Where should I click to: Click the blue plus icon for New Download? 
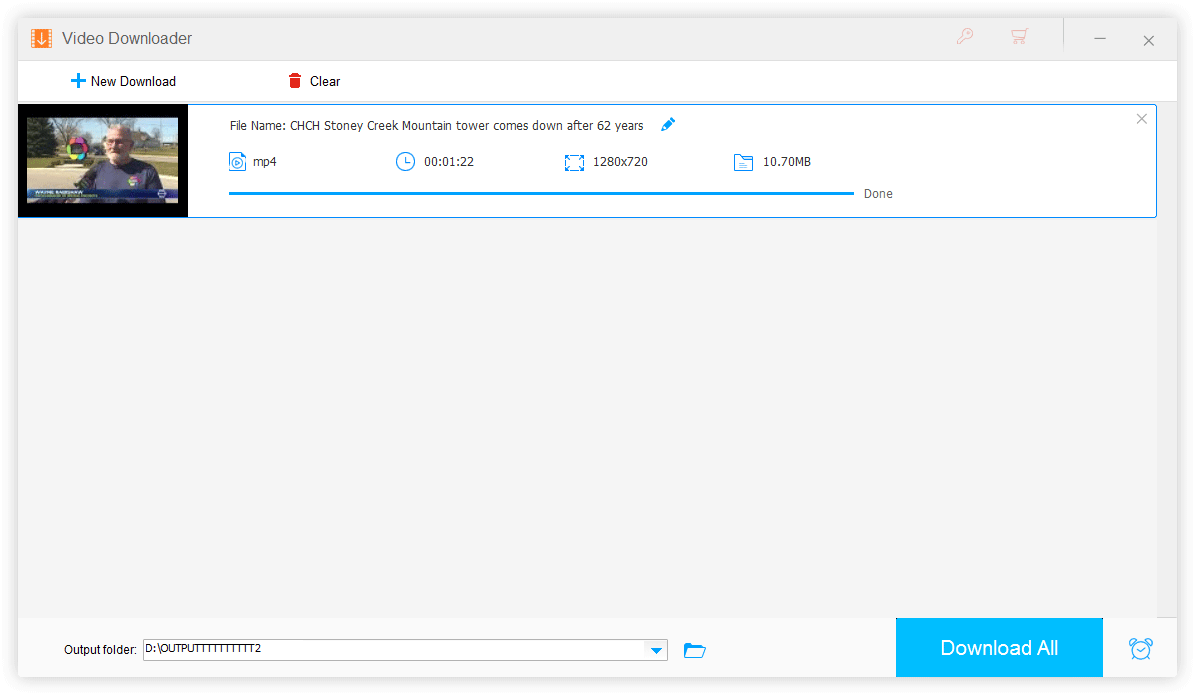[78, 81]
